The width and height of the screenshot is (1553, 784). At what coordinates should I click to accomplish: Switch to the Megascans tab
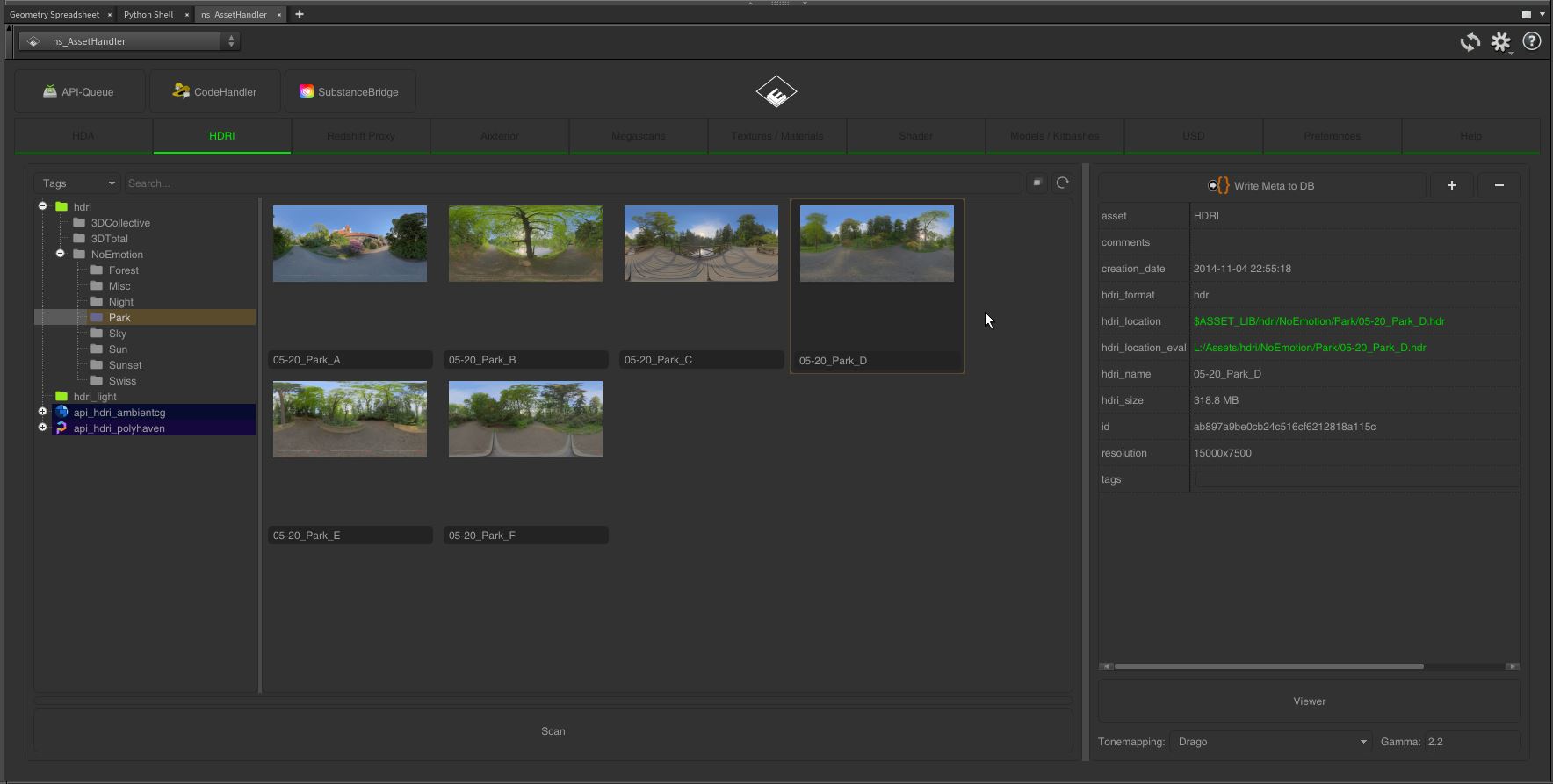(638, 136)
